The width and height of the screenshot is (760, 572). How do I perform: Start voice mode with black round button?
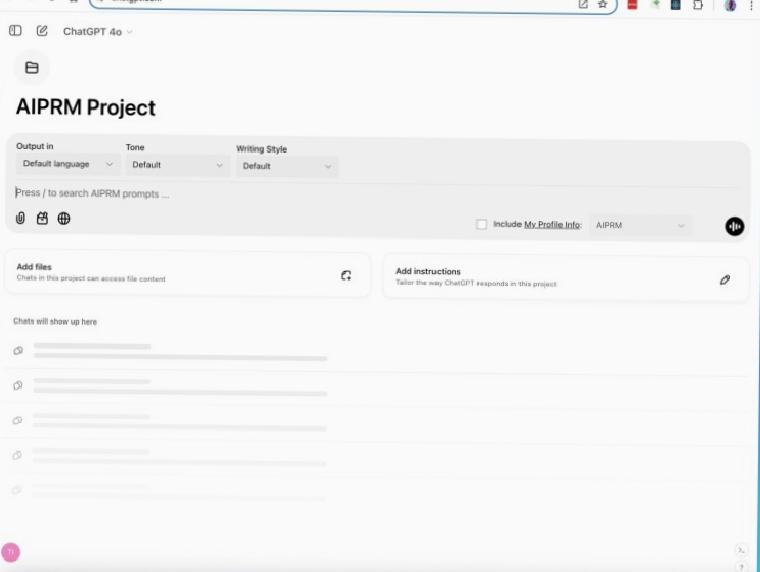pyautogui.click(x=734, y=226)
